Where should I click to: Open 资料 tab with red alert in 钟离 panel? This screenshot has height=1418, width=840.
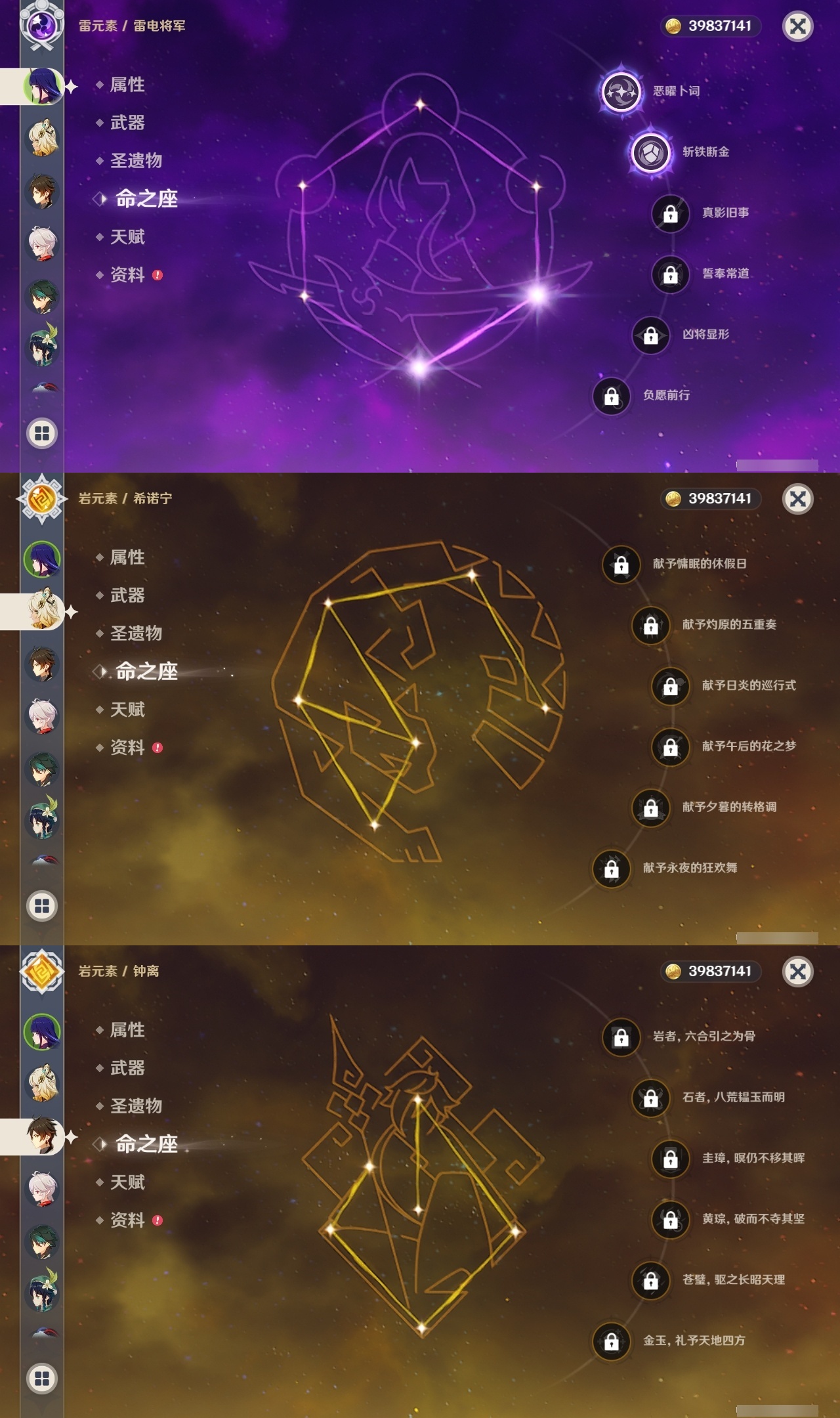129,1220
